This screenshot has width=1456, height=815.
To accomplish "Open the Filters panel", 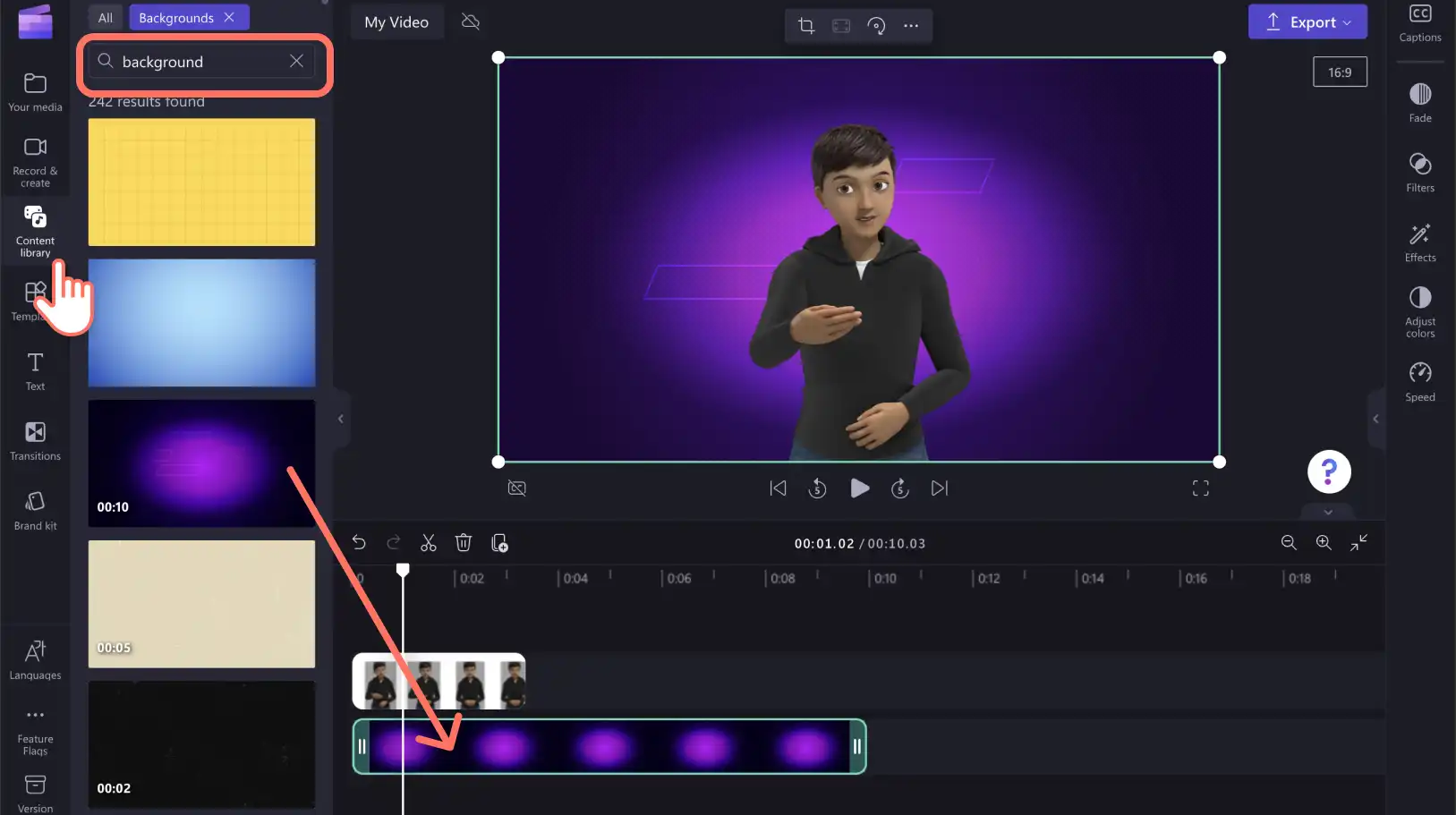I will click(1420, 173).
